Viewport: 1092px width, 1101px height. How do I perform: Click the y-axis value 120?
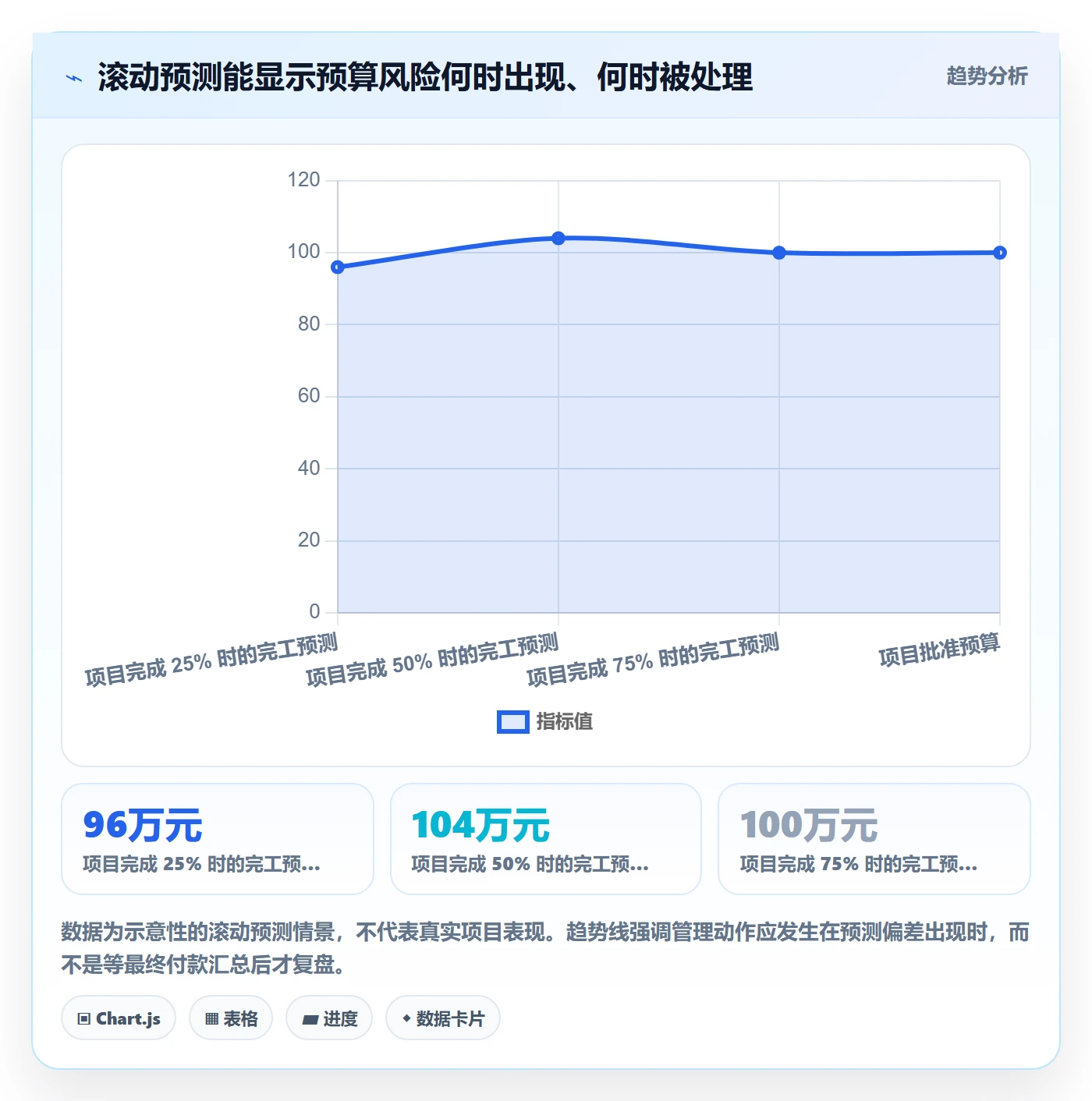coord(303,180)
